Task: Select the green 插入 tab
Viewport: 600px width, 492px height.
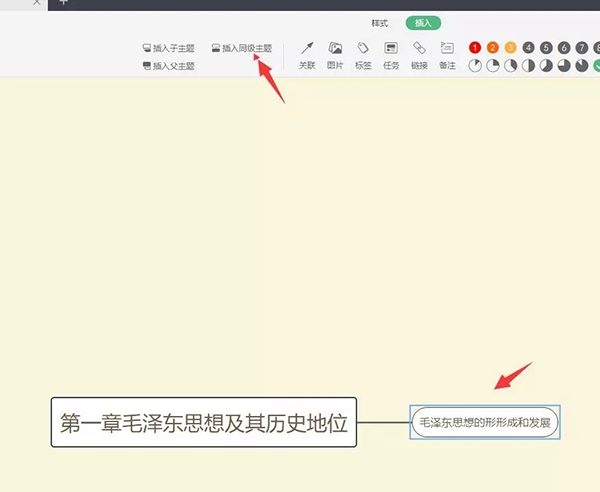Action: click(422, 23)
